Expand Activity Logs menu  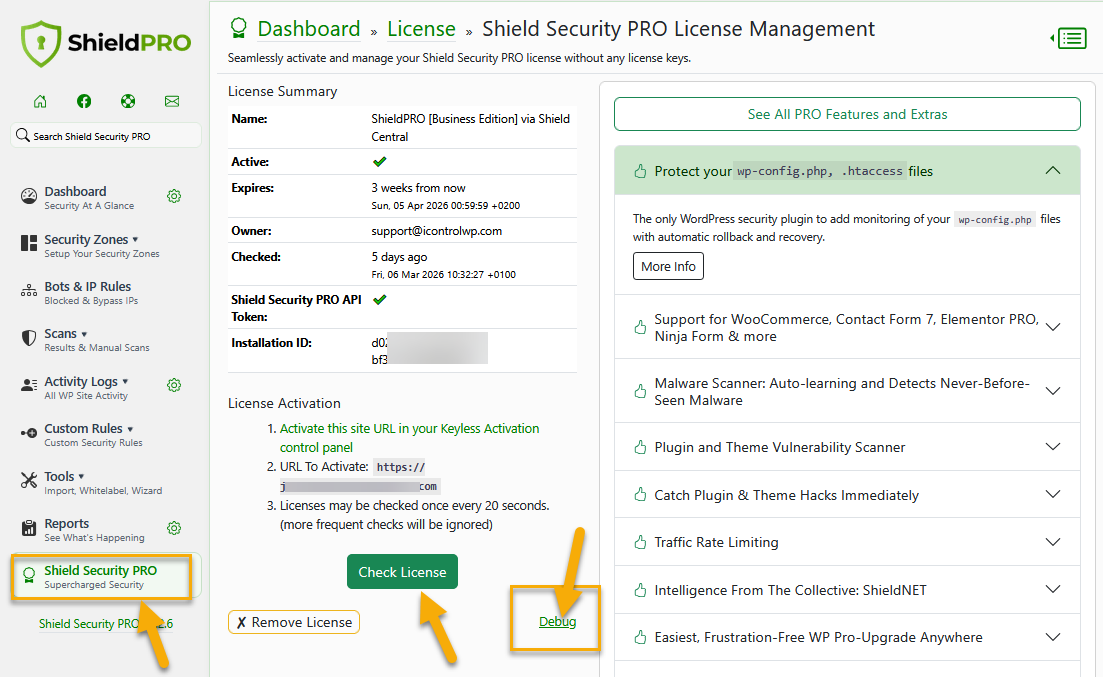[x=87, y=386]
